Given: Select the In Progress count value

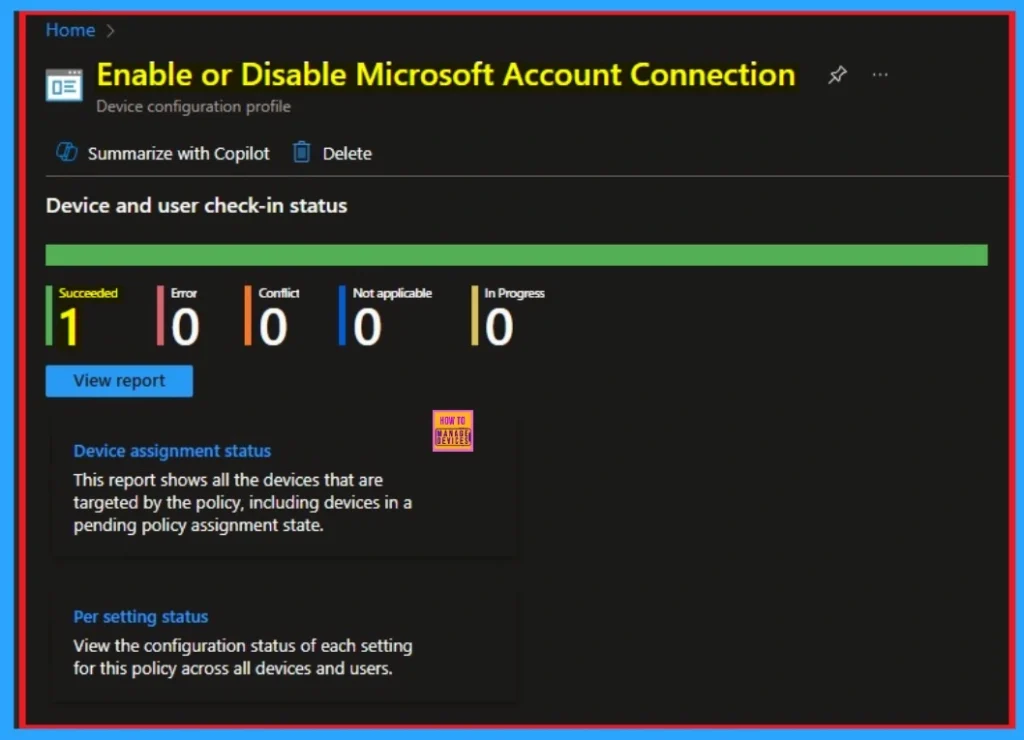Looking at the screenshot, I should [x=499, y=327].
